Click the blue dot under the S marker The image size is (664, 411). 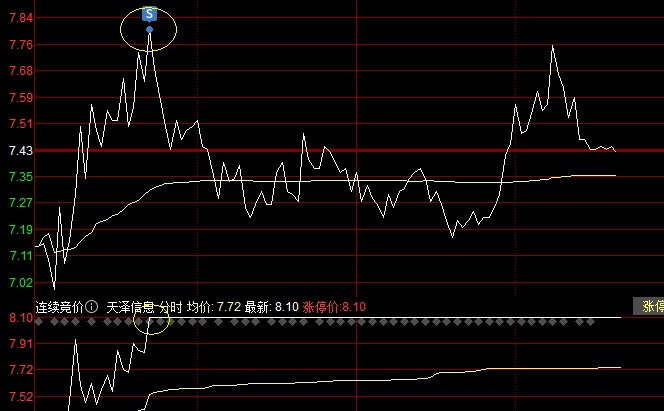click(149, 30)
